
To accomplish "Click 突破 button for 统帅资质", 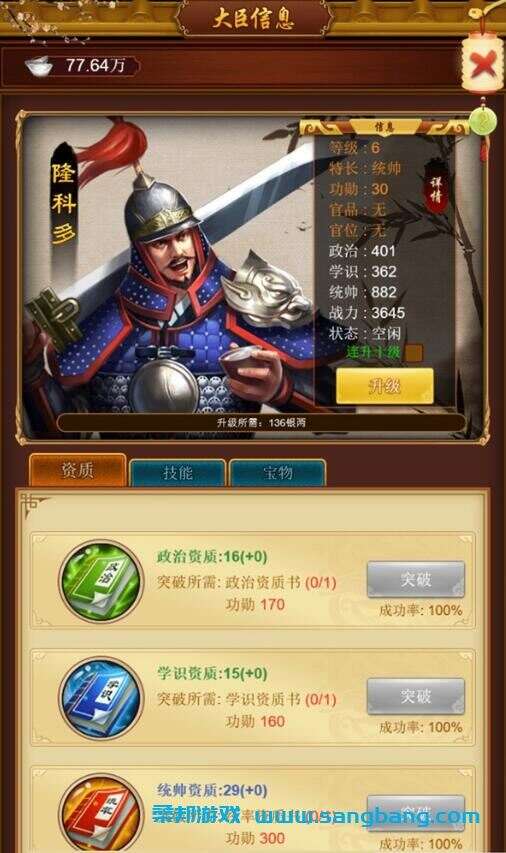I will pos(416,813).
